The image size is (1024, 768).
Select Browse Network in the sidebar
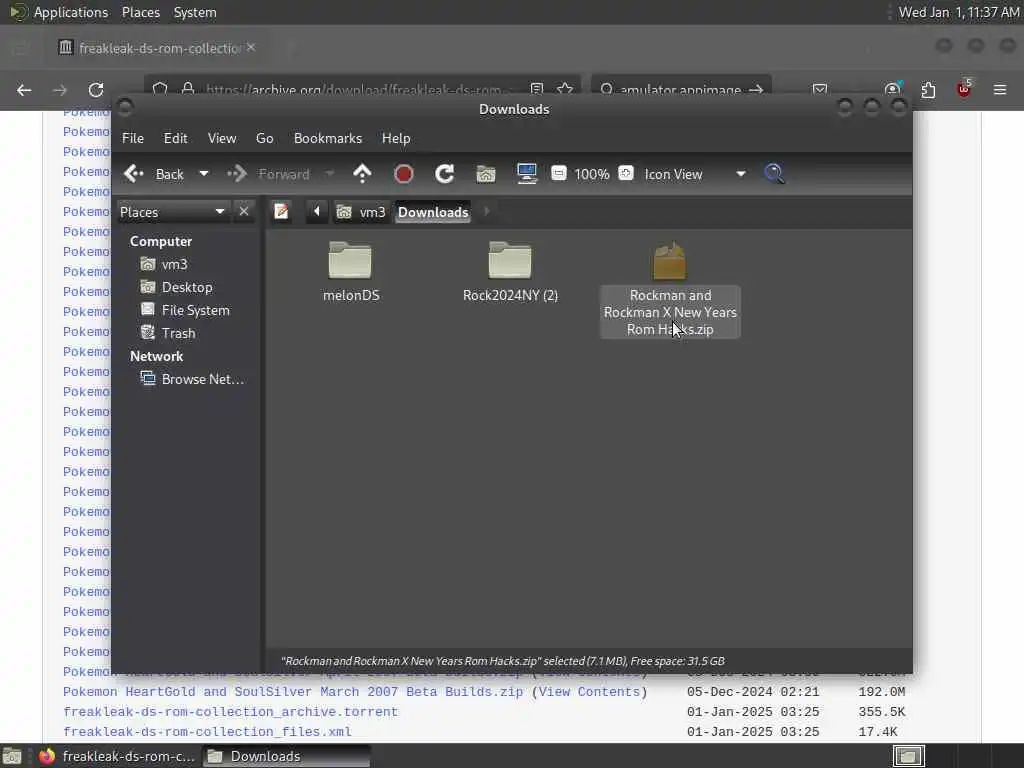tap(193, 379)
